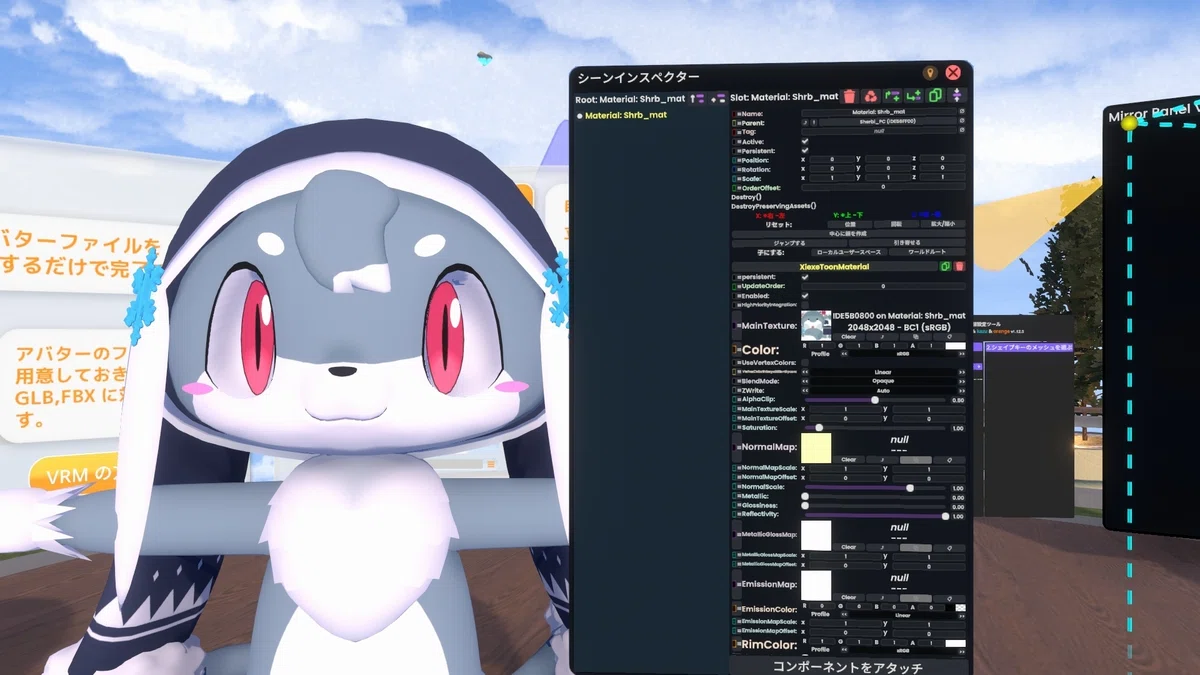Click the reference icon at end of Parent row
Viewport: 1200px width, 675px height.
click(962, 121)
